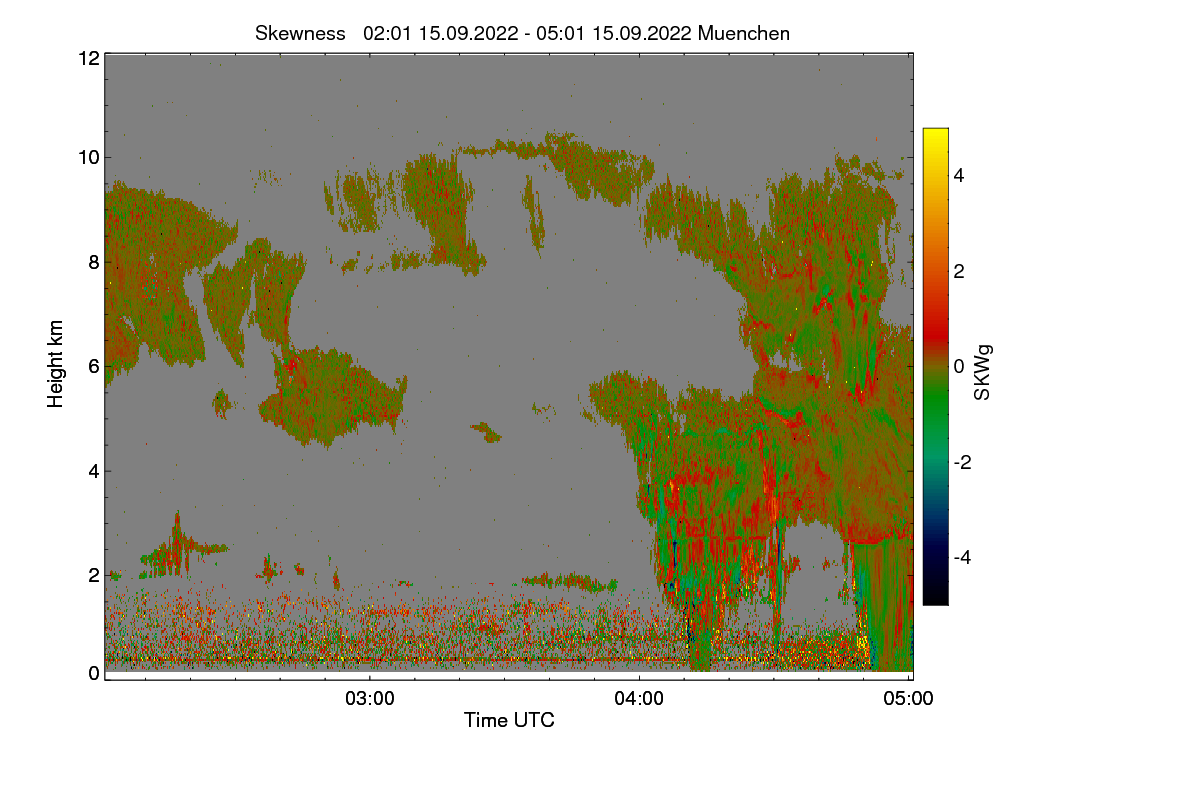The width and height of the screenshot is (1200, 800).
Task: Click the 05:00 time tick label
Action: 909,698
